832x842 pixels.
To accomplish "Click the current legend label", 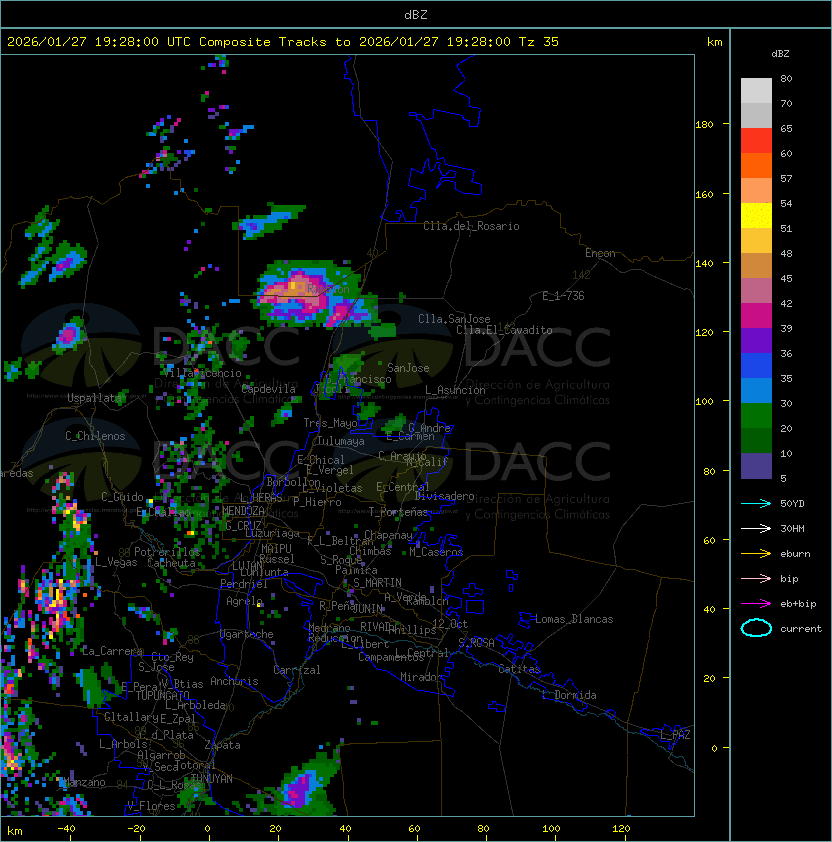I will (801, 629).
